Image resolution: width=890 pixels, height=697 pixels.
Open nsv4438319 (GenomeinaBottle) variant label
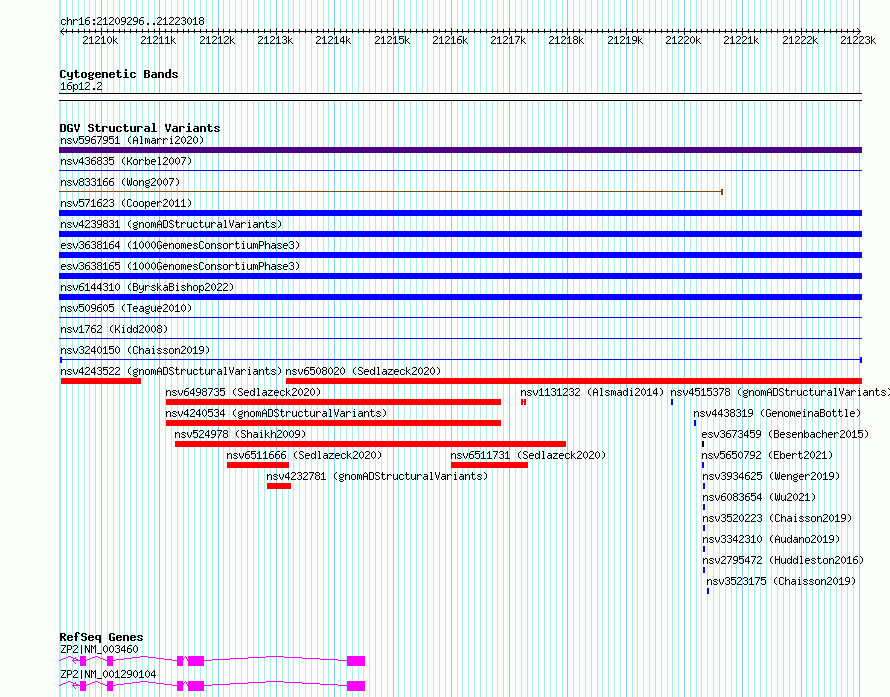tap(777, 413)
